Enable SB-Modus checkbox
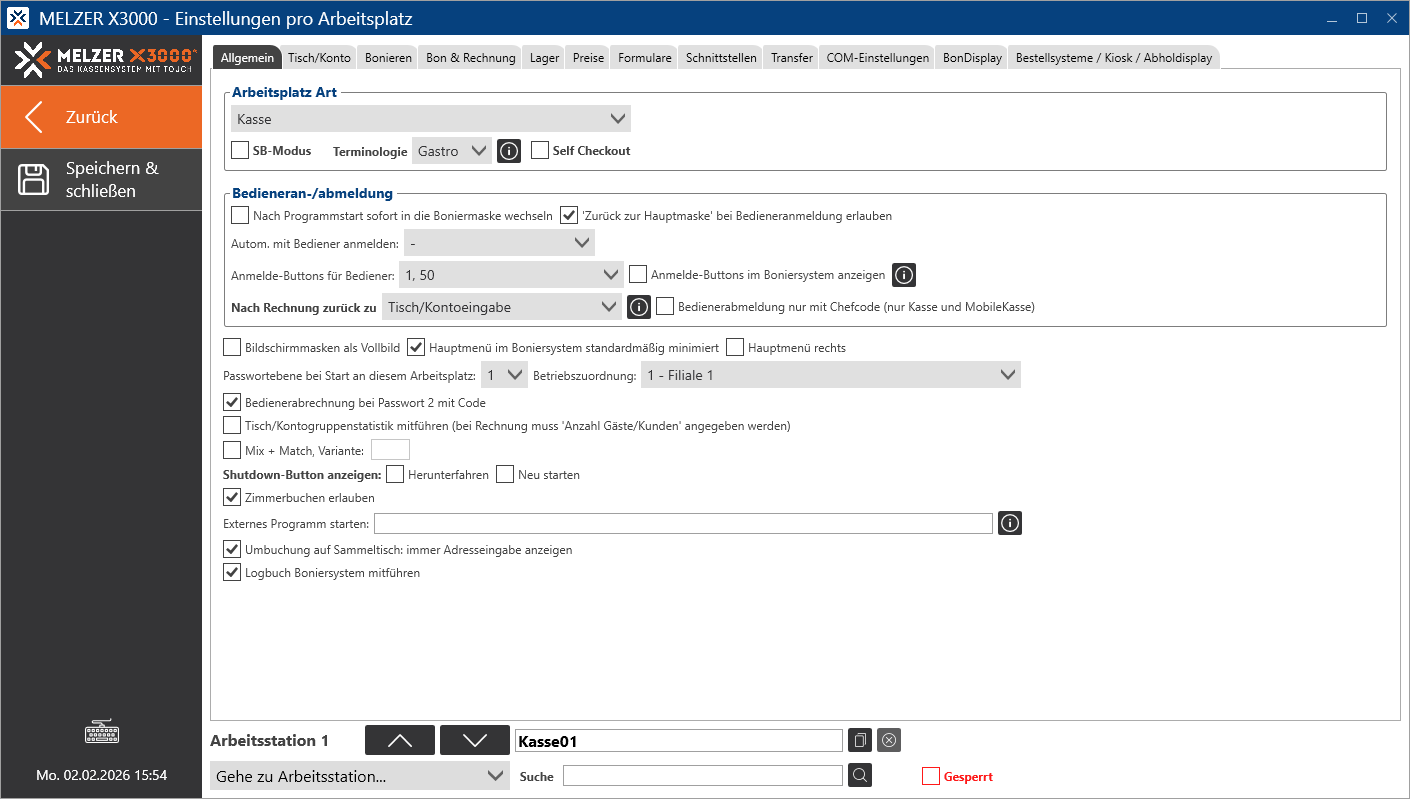 240,151
